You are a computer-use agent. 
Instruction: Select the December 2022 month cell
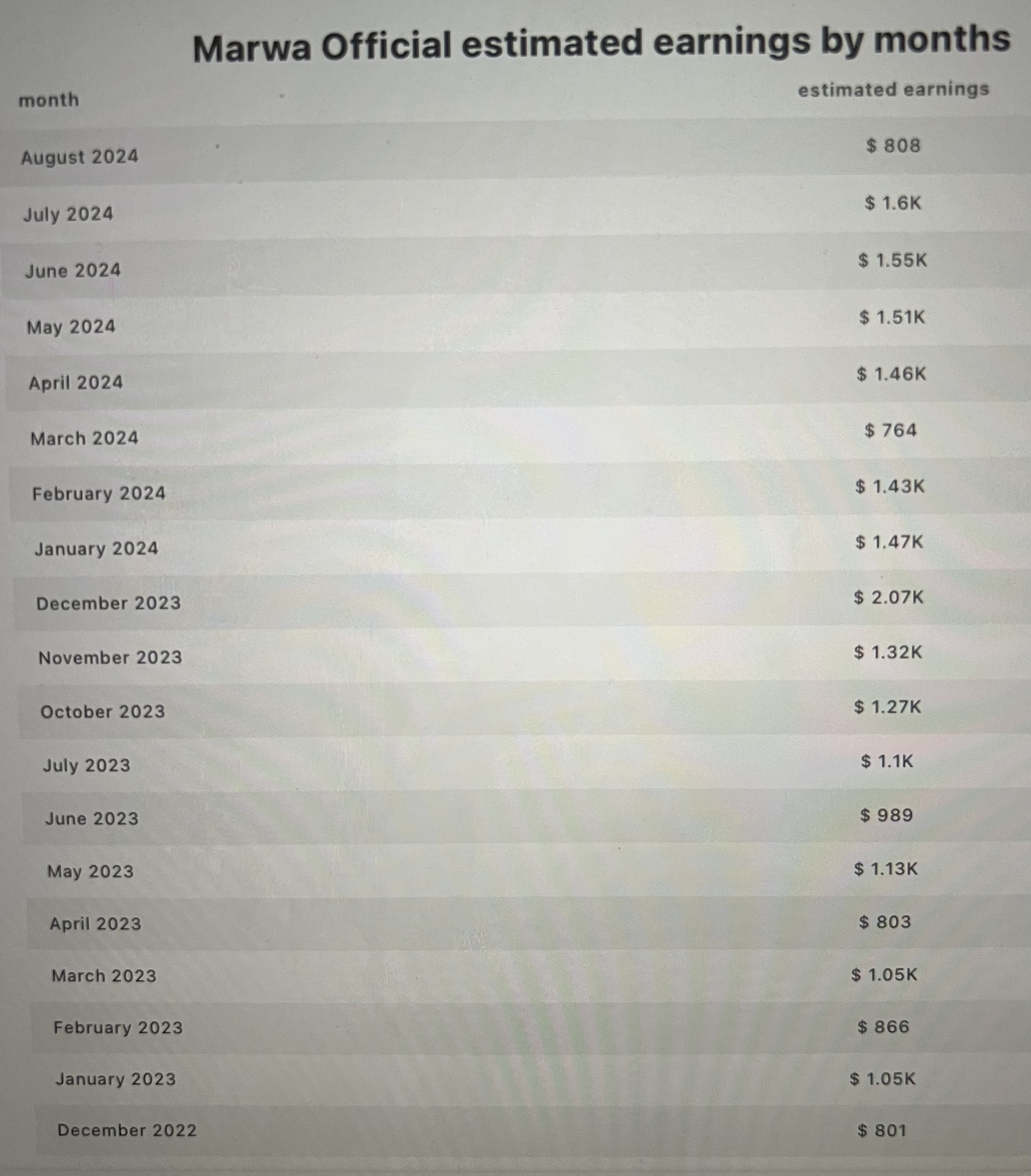127,1130
